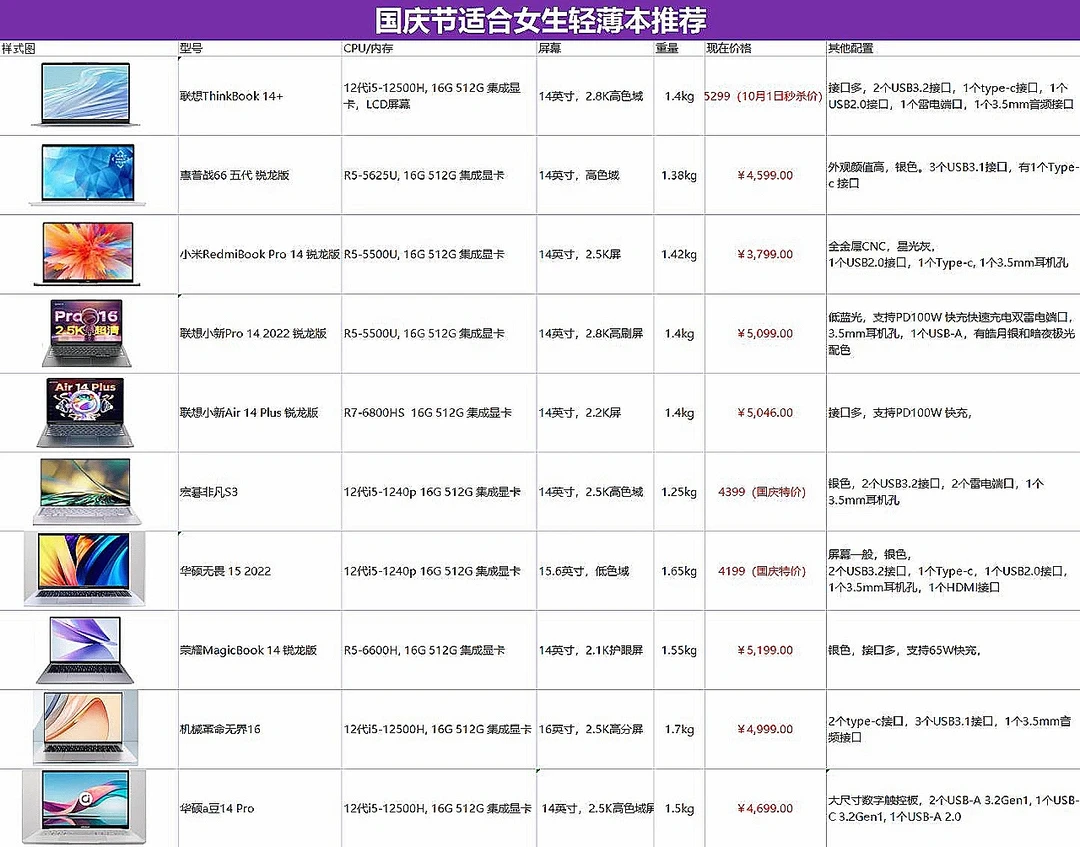Select the 小新Air 14 Plus laptop image

[85, 412]
